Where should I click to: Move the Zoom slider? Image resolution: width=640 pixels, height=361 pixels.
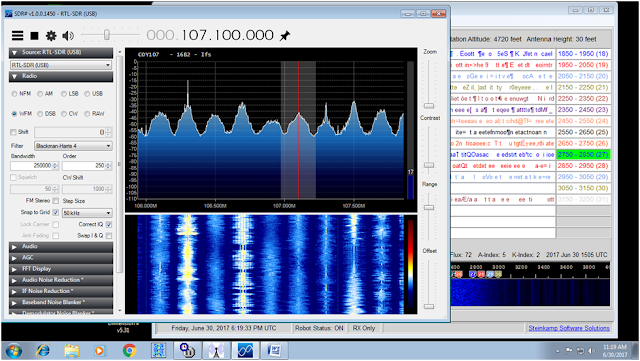click(x=429, y=106)
